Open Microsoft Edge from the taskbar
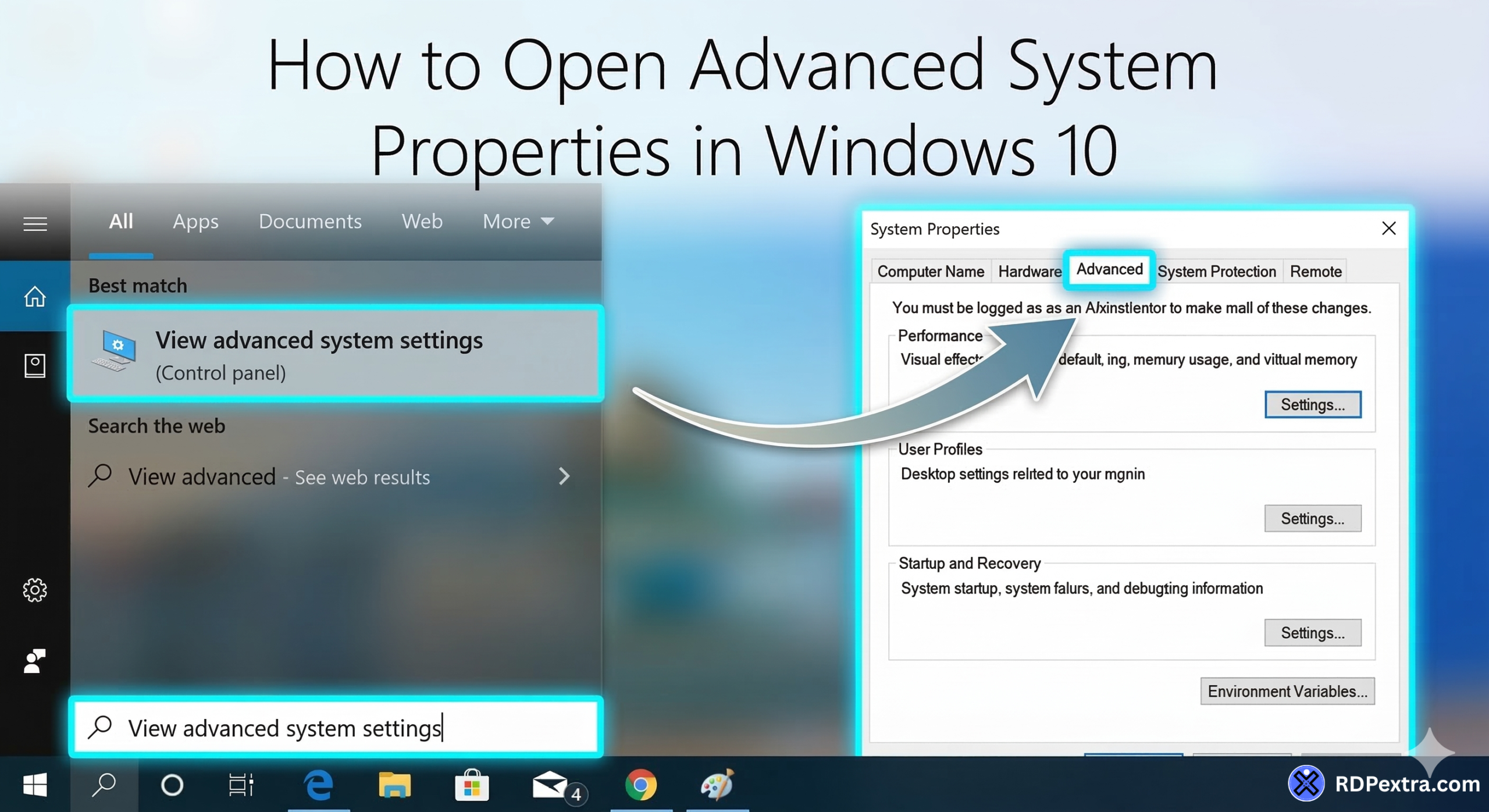The image size is (1489, 812). pos(319,785)
